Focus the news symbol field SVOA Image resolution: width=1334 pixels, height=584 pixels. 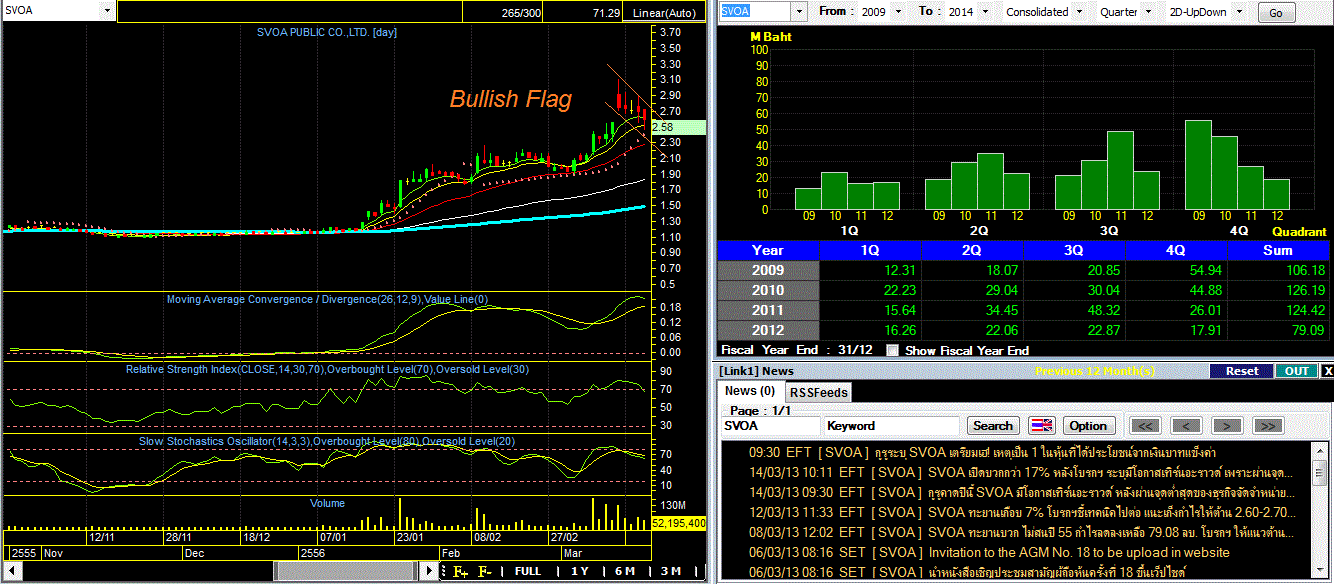770,425
